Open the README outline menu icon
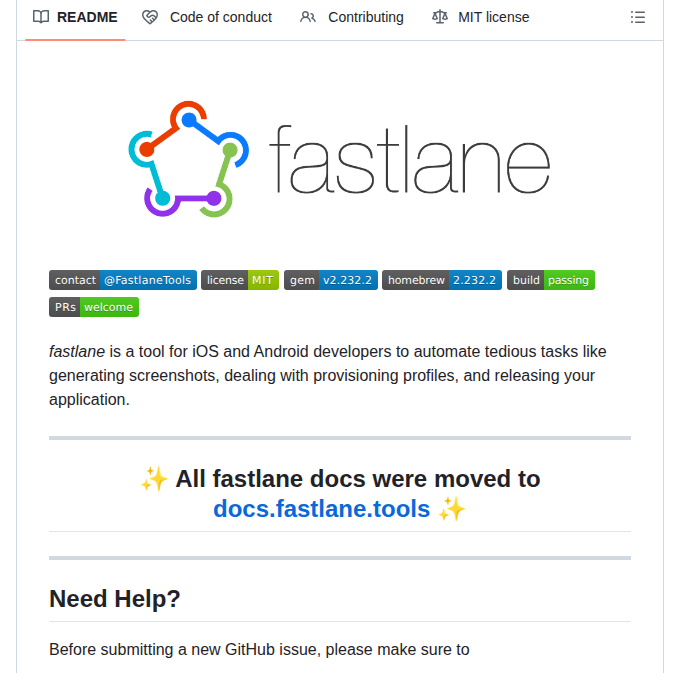 click(638, 17)
